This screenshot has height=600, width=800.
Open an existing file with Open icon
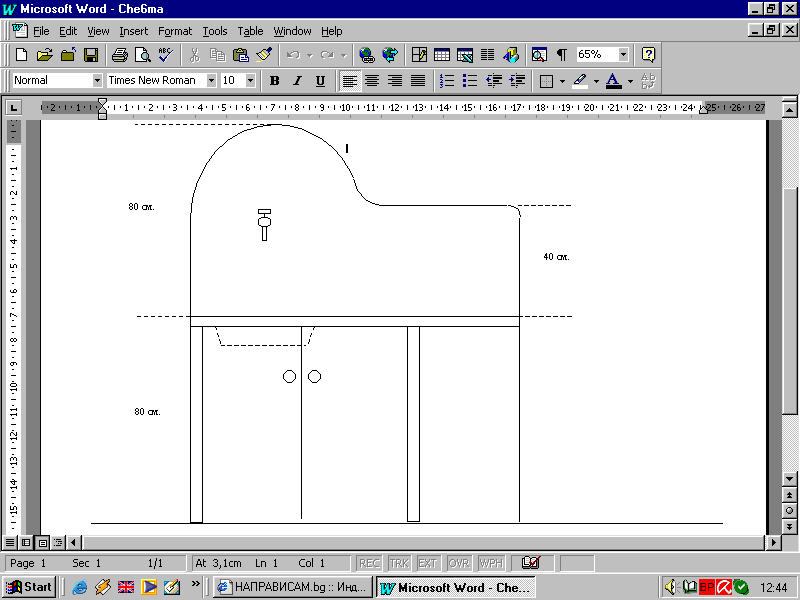coord(45,55)
